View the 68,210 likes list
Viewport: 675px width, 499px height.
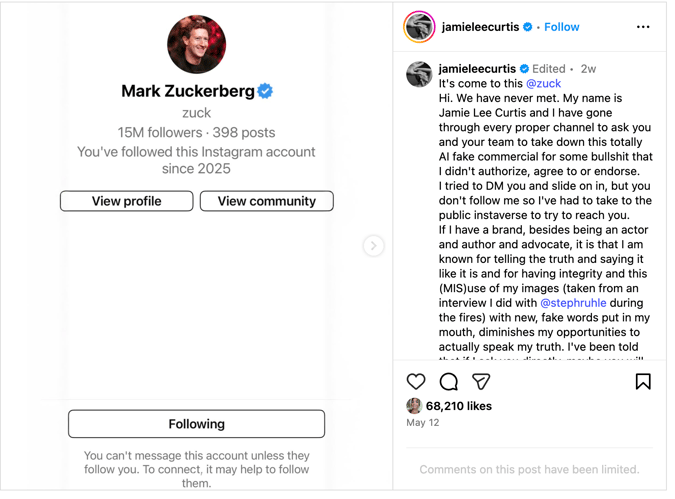[459, 406]
